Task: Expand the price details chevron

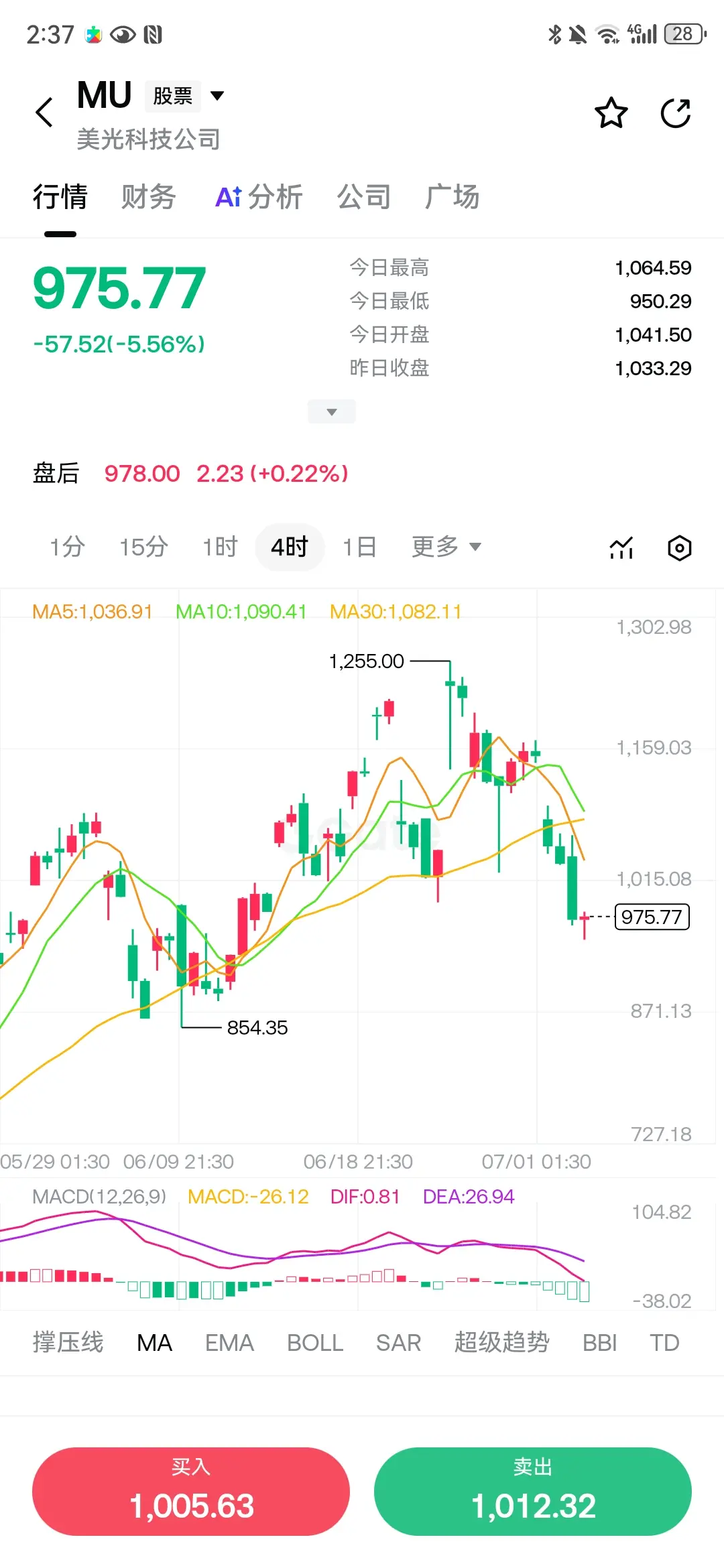Action: (332, 411)
